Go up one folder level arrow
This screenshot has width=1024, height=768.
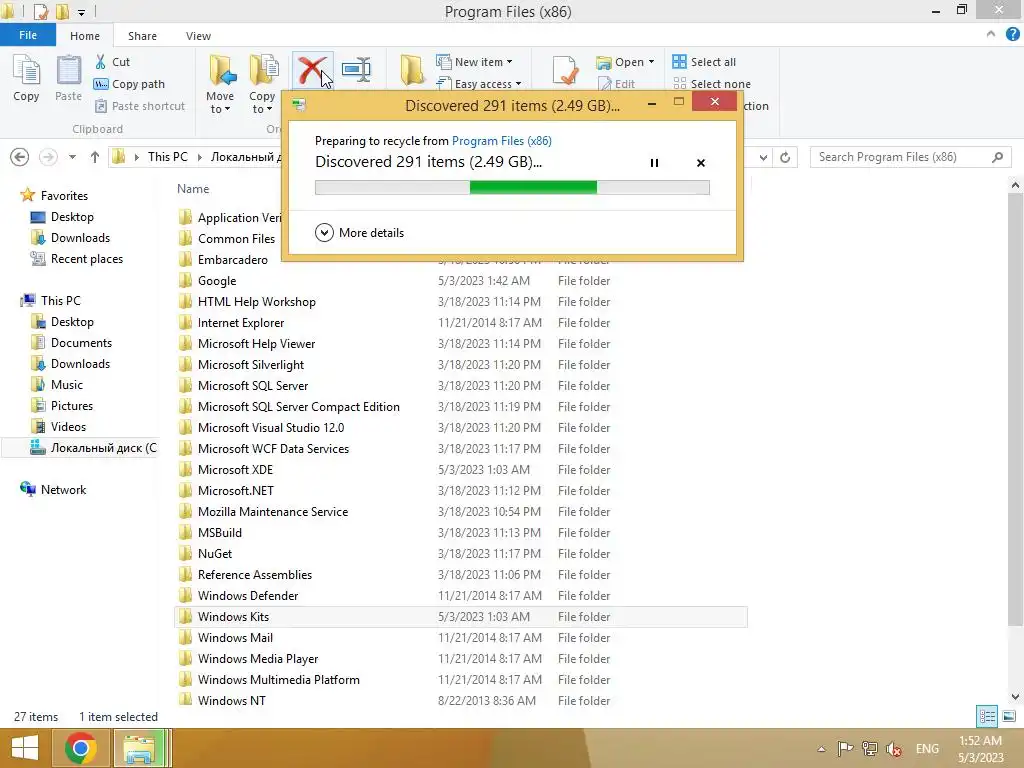(x=95, y=157)
